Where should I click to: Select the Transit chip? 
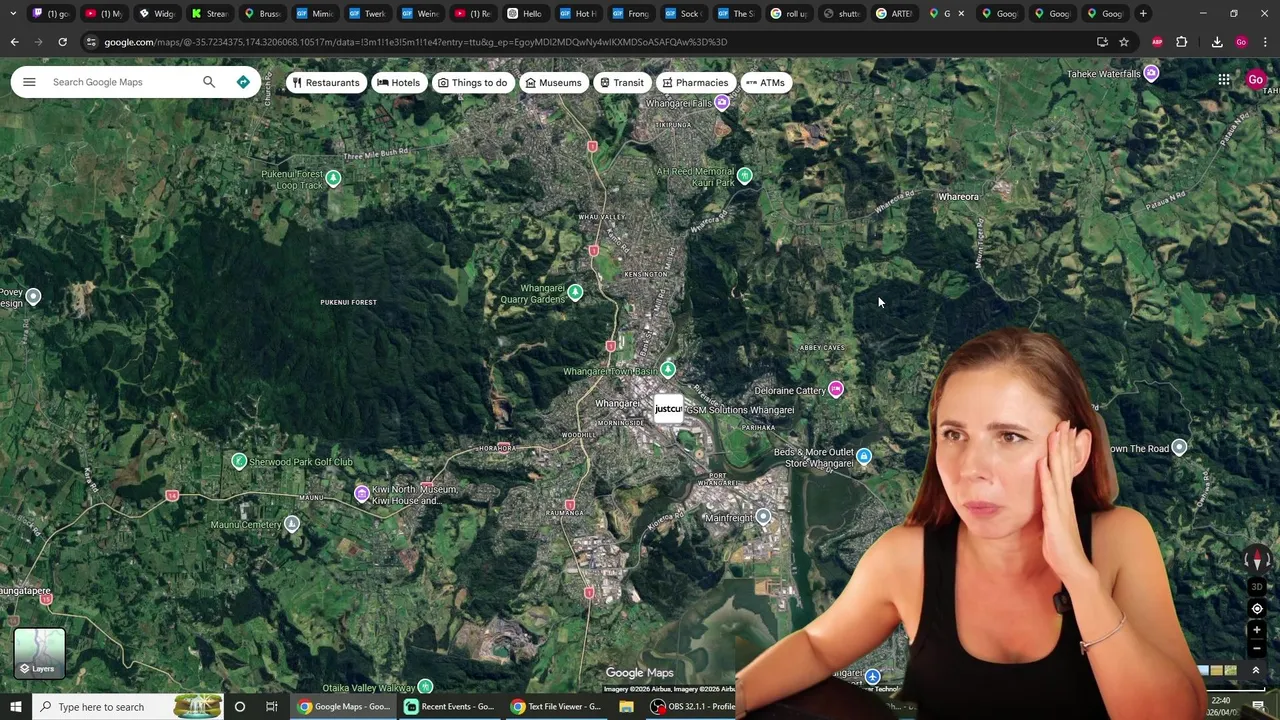coord(621,83)
